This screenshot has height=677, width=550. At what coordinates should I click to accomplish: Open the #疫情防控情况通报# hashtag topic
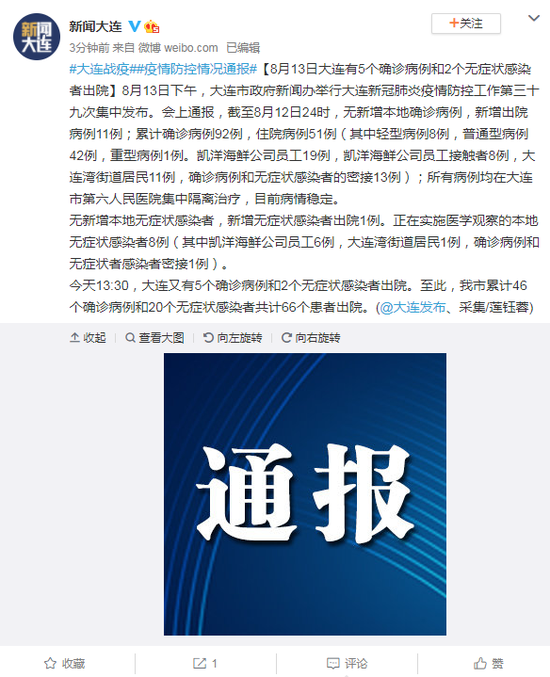193,69
